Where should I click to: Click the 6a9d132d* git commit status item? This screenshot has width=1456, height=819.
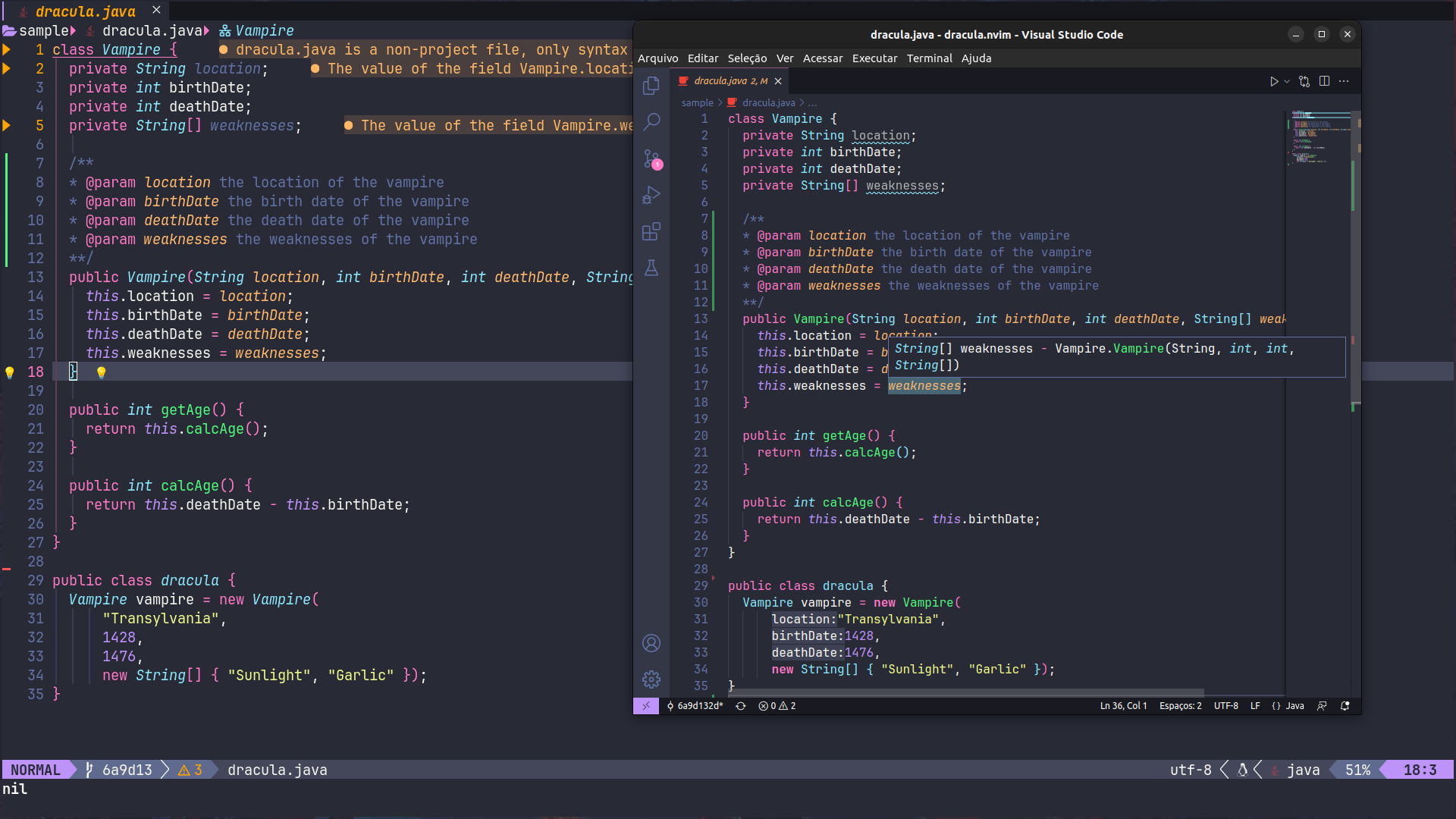point(695,706)
